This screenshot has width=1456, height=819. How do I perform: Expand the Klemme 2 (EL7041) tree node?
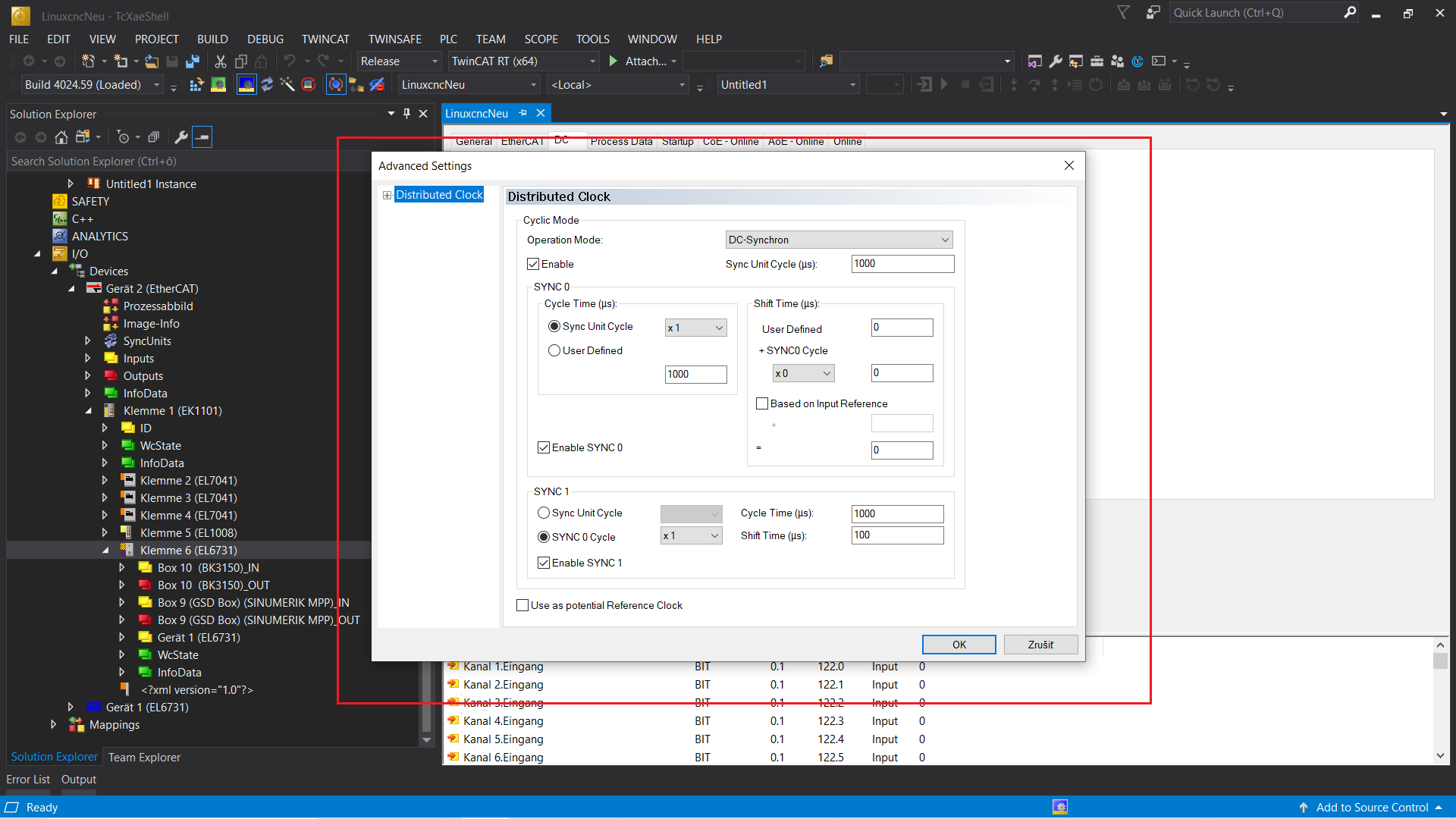tap(105, 481)
